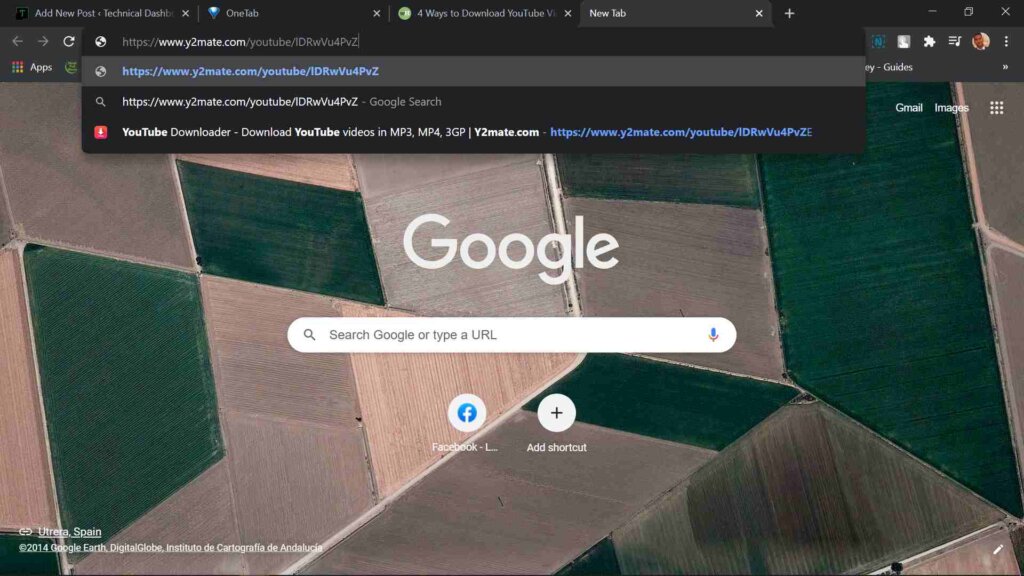The image size is (1024, 576).
Task: Customize this page with the pencil icon
Action: (x=998, y=550)
